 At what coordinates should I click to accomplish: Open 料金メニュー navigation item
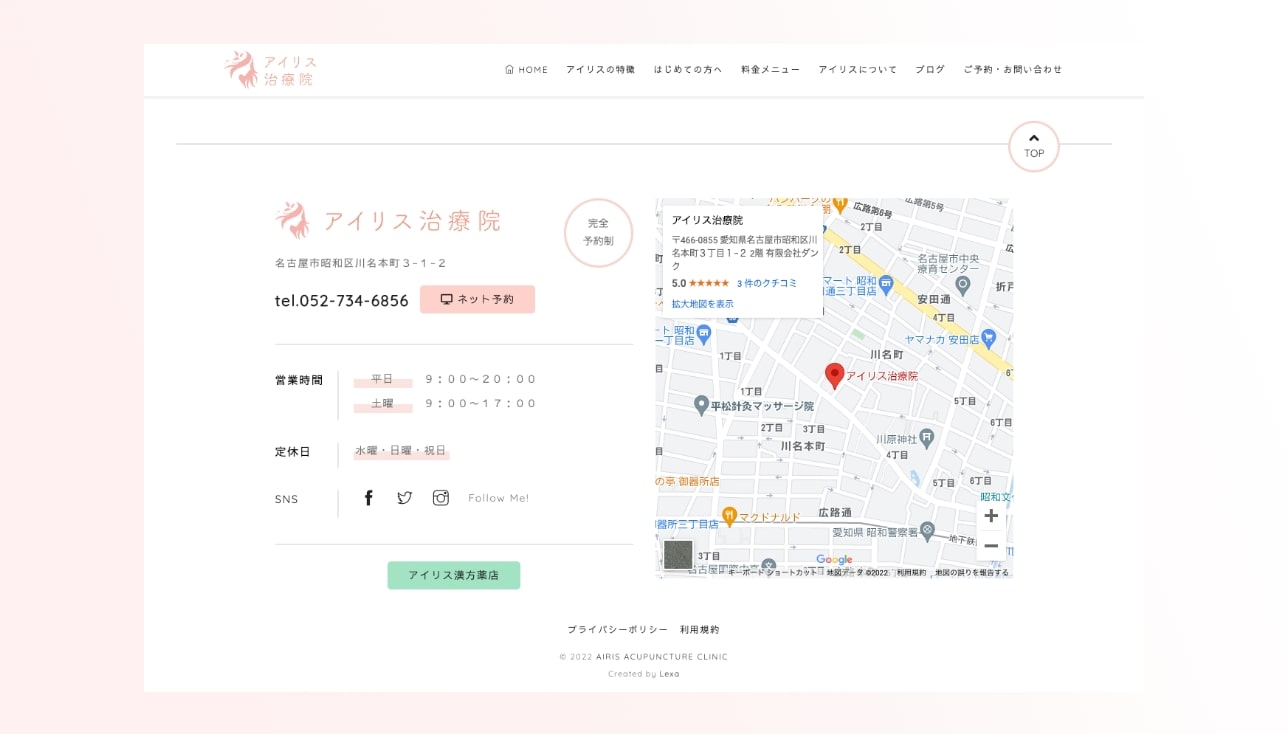coord(770,70)
